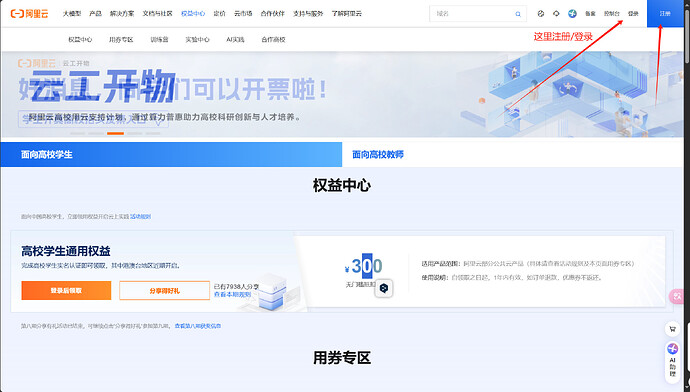
Task: Open the 查看第八期获奖信息 link
Action: tap(198, 326)
